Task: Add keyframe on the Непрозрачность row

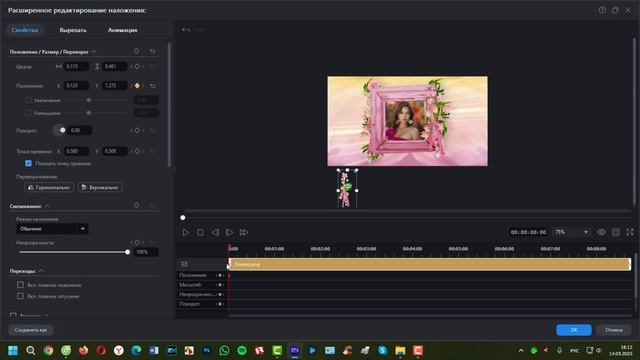Action: click(137, 242)
